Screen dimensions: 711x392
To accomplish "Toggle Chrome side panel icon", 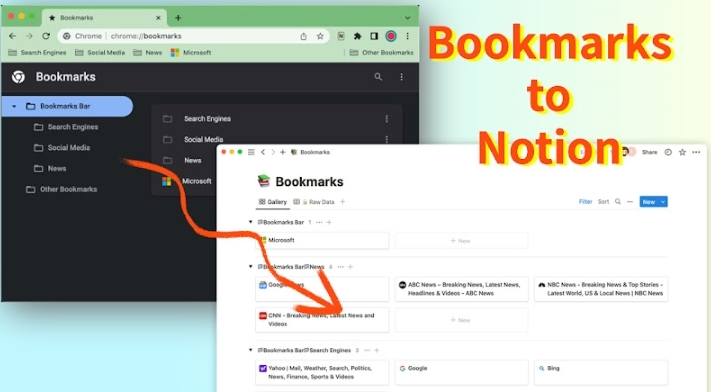I will tap(374, 36).
